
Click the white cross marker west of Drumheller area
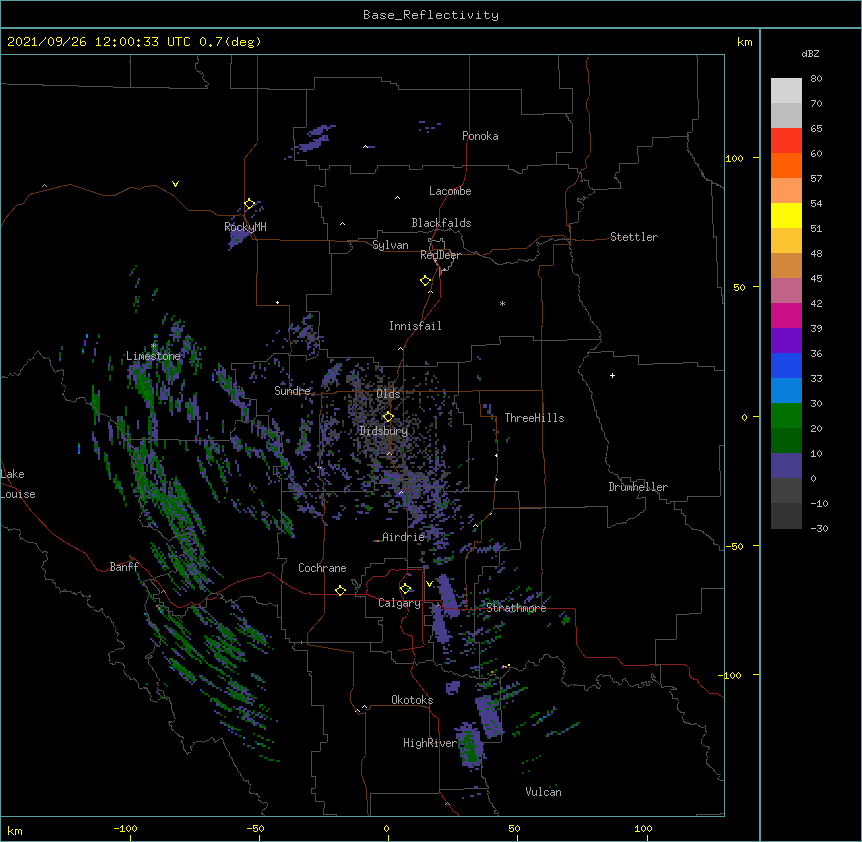pyautogui.click(x=612, y=375)
